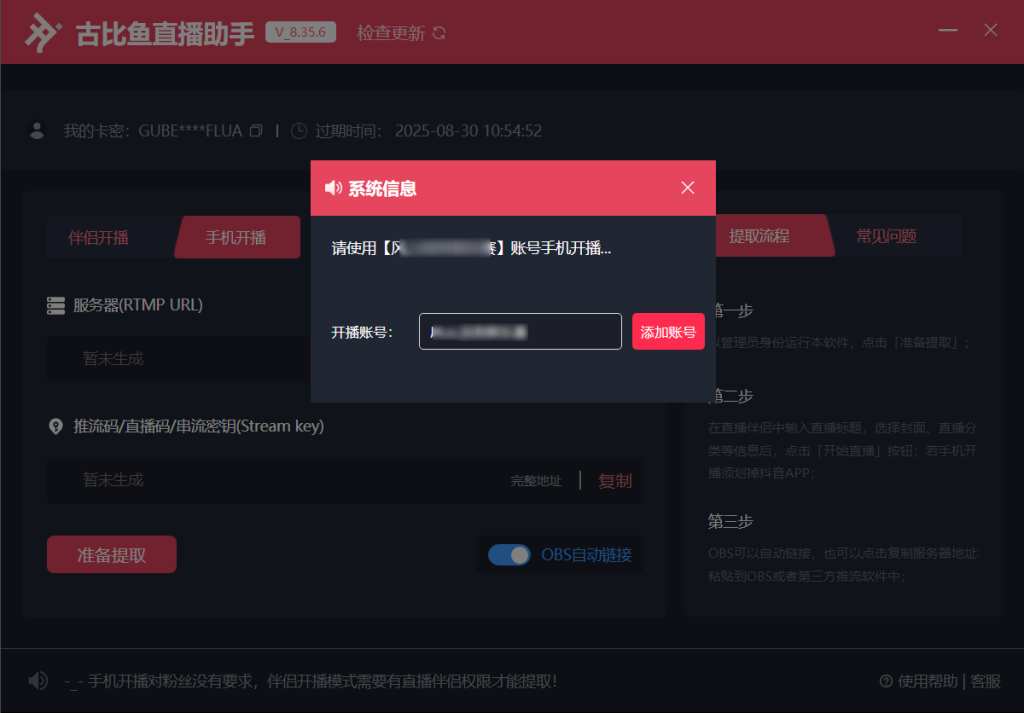Click the user avatar icon beside 我的卡密
1024x713 pixels.
tap(38, 130)
